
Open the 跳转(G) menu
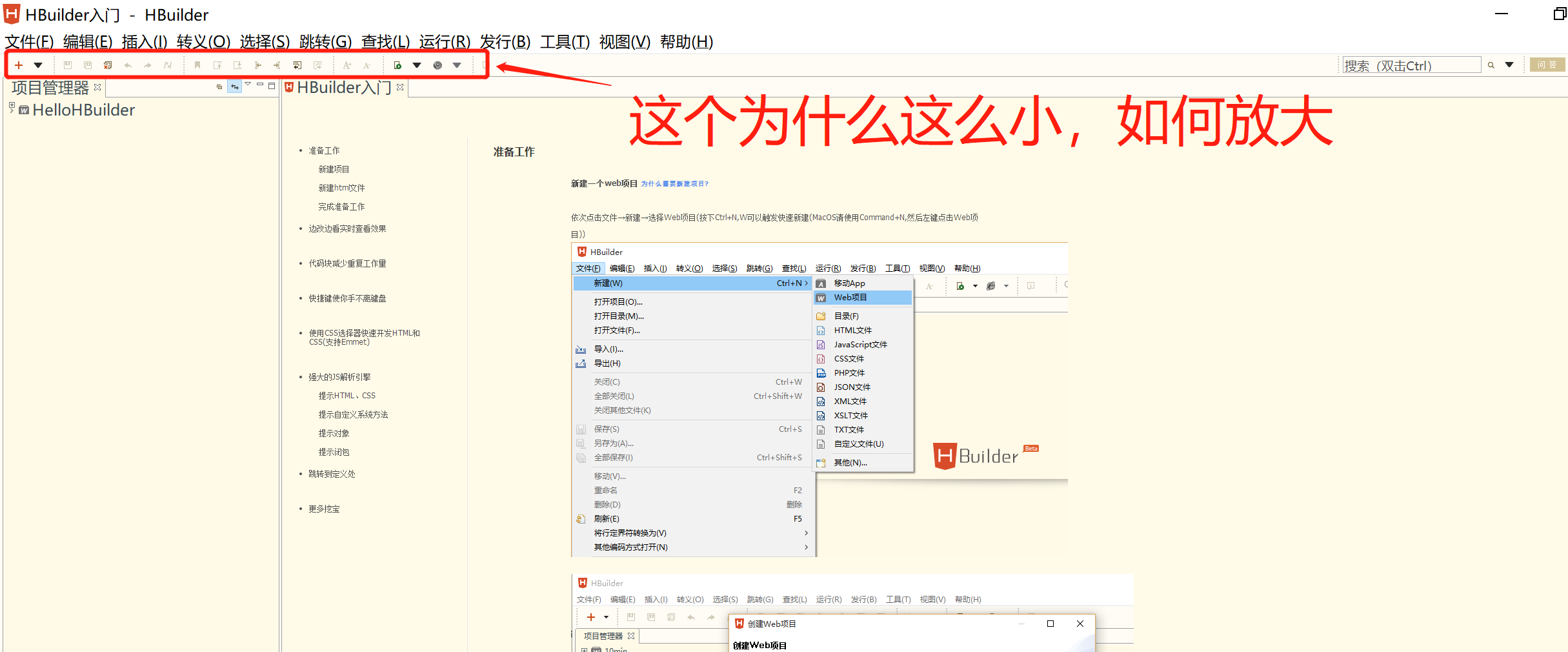tap(326, 42)
